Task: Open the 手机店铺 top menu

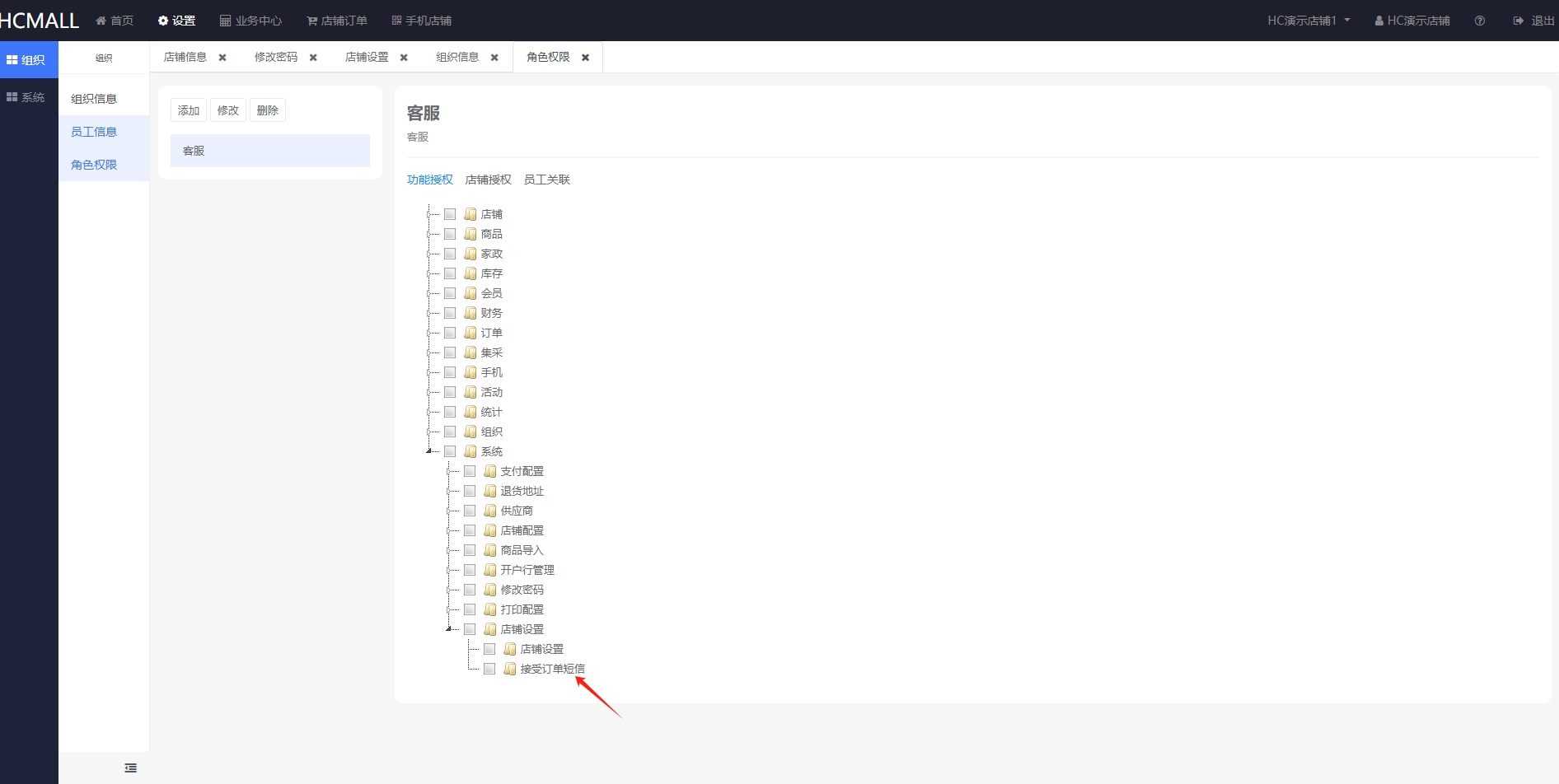Action: pyautogui.click(x=421, y=21)
